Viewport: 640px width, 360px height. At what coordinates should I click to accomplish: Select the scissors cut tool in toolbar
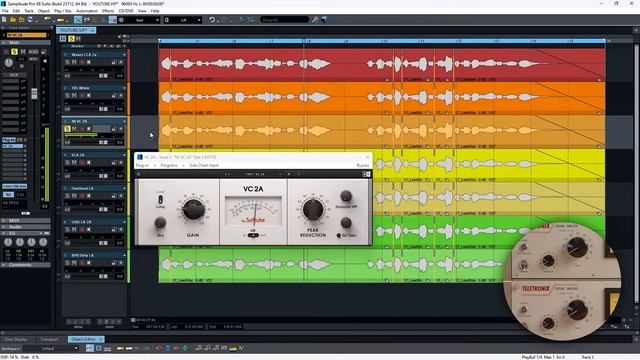coord(87,20)
